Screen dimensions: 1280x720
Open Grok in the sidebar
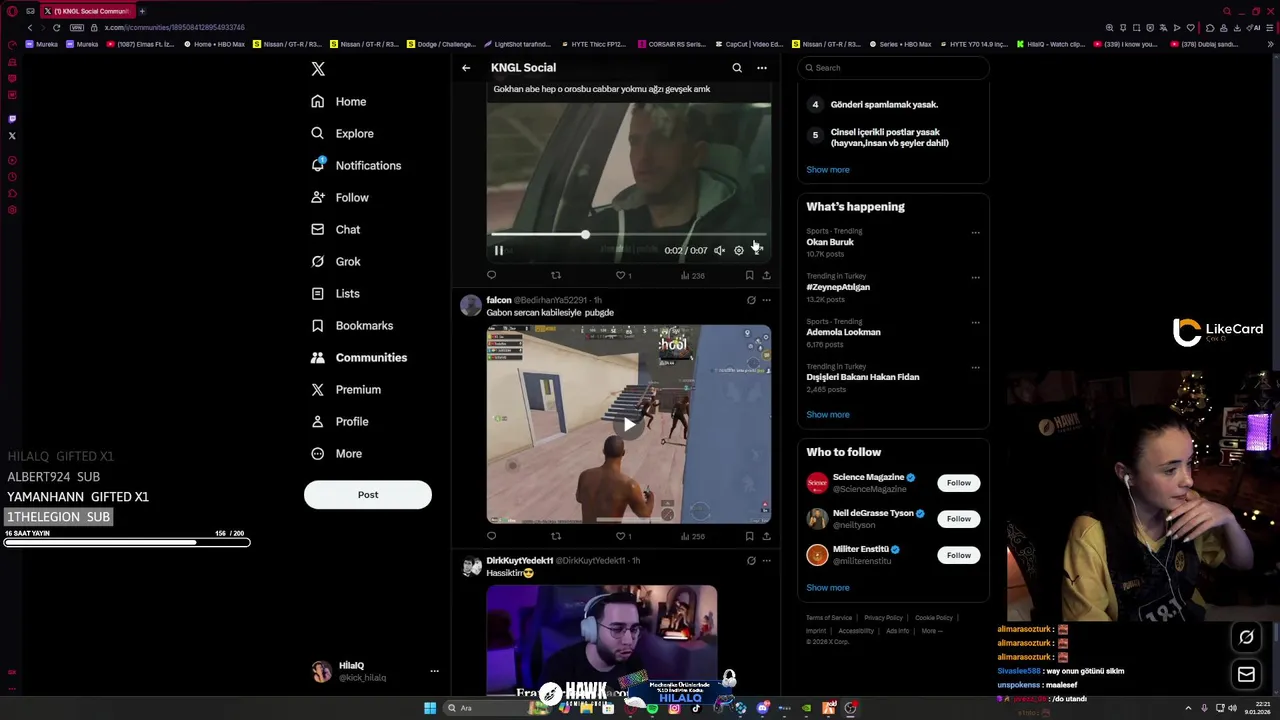[335, 262]
